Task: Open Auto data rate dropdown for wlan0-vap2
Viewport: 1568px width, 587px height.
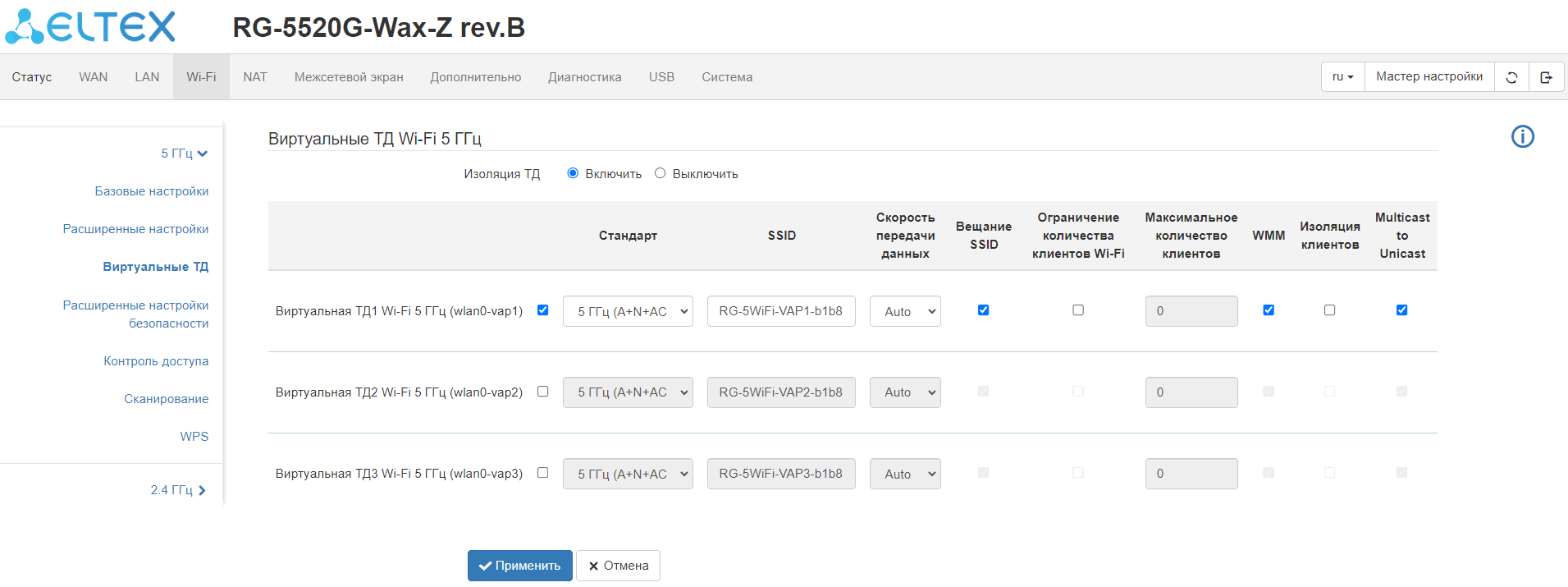Action: click(x=905, y=392)
